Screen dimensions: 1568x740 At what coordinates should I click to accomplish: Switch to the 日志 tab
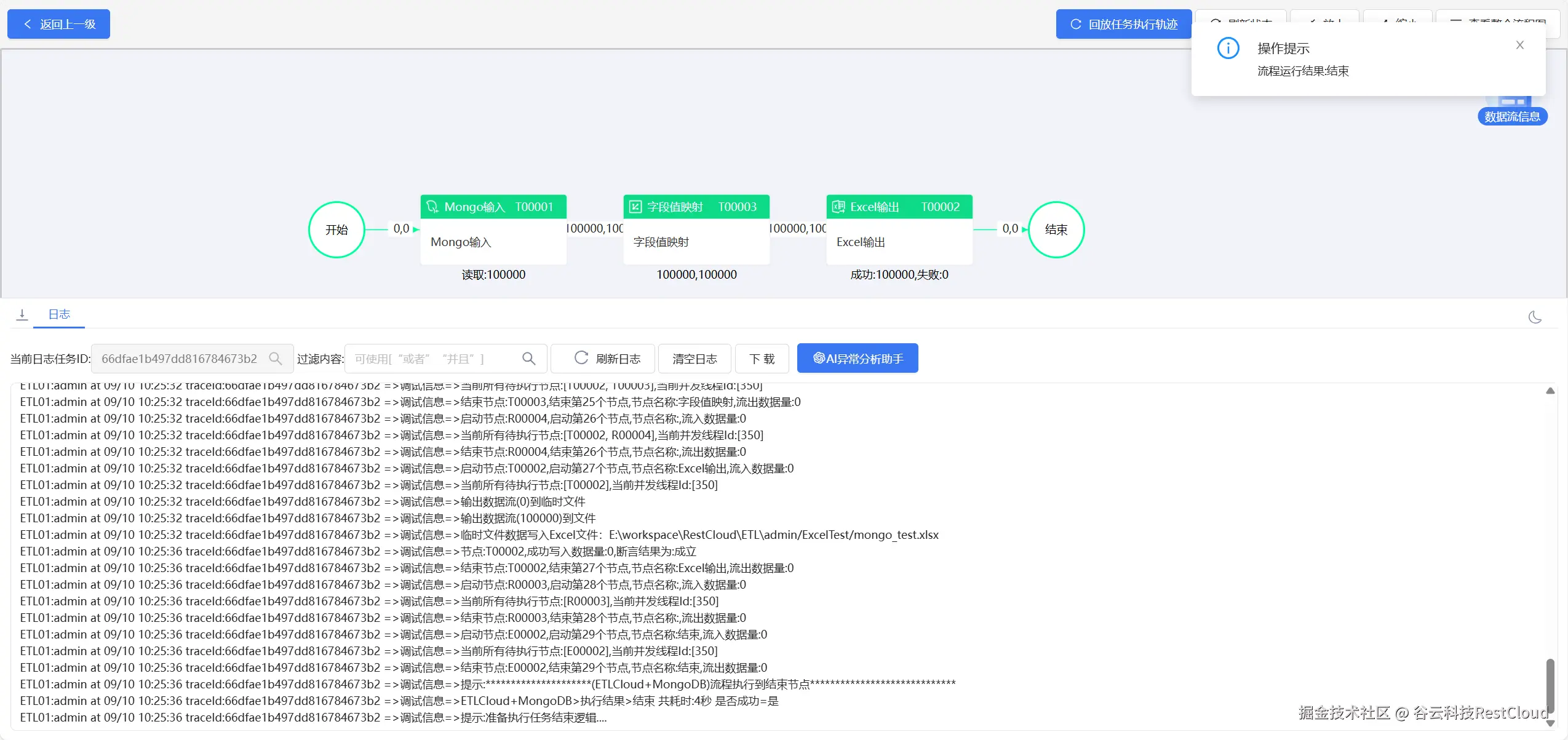[x=59, y=314]
